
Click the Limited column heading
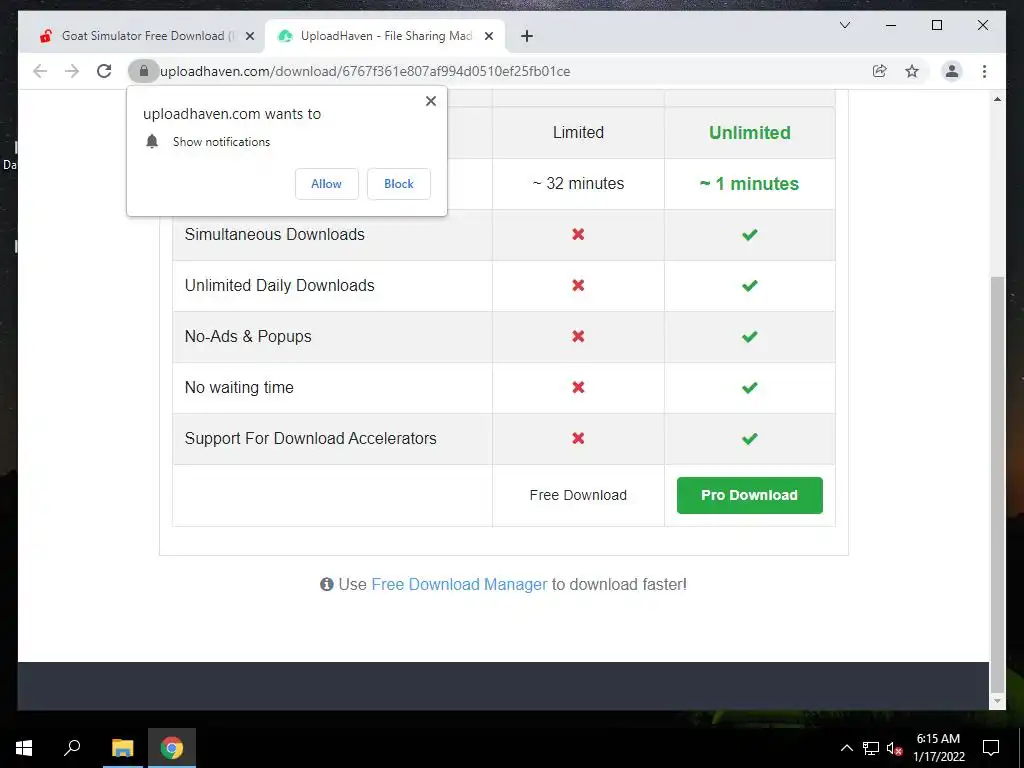point(578,133)
